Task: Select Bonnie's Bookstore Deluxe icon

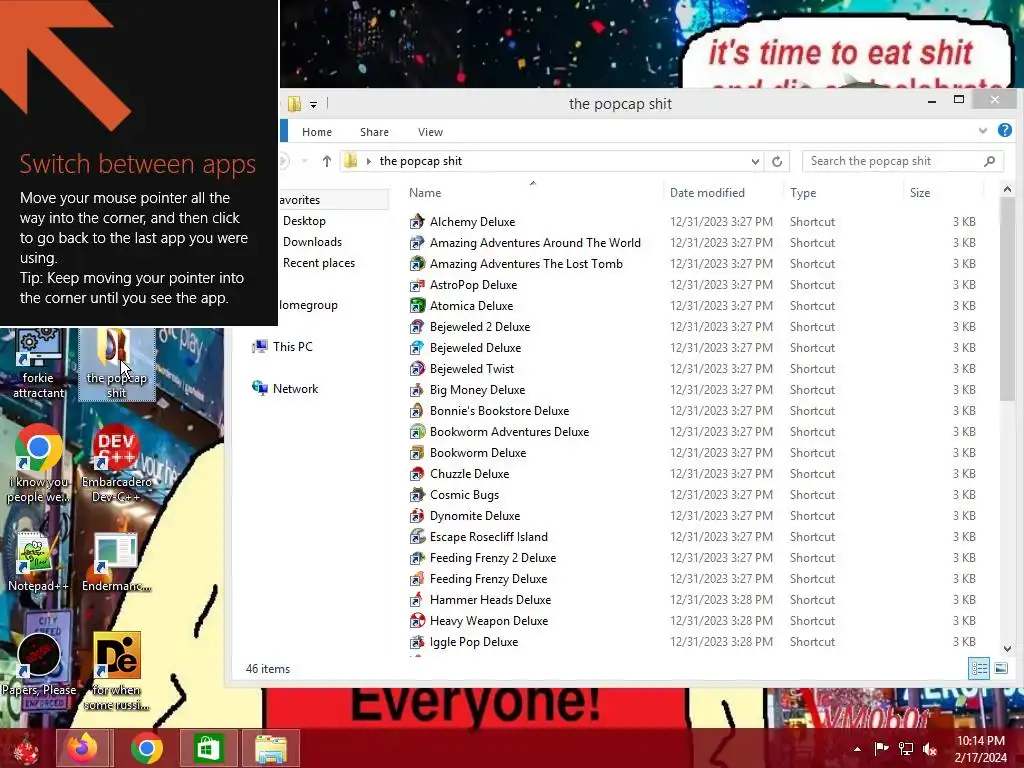Action: 417,411
